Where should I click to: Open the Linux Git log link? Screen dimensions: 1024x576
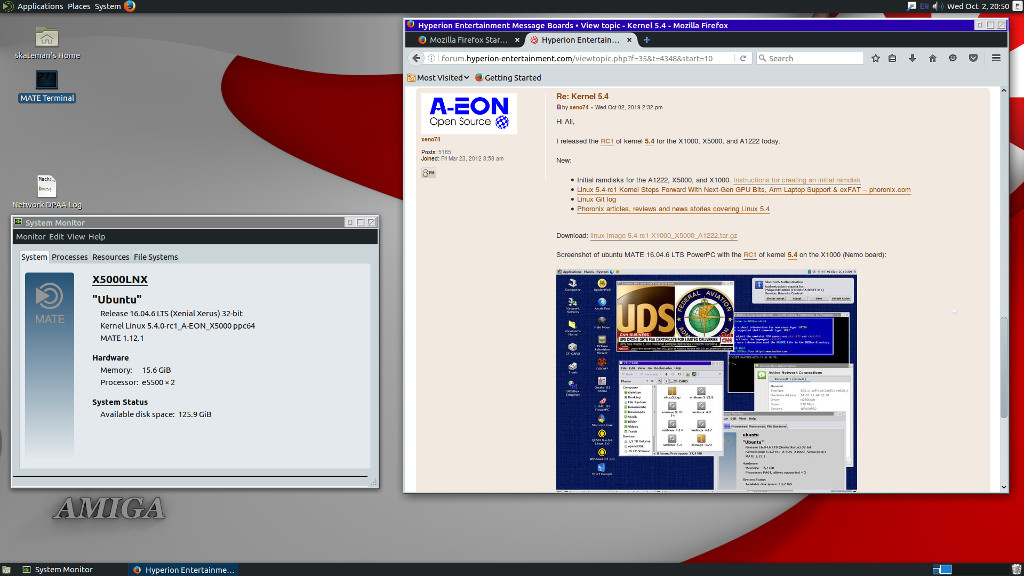coord(596,199)
